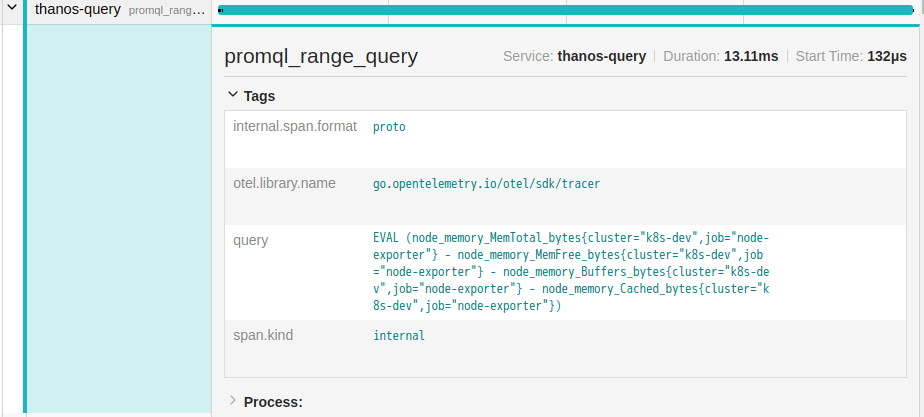Click the Duration 13.11ms label

click(721, 57)
